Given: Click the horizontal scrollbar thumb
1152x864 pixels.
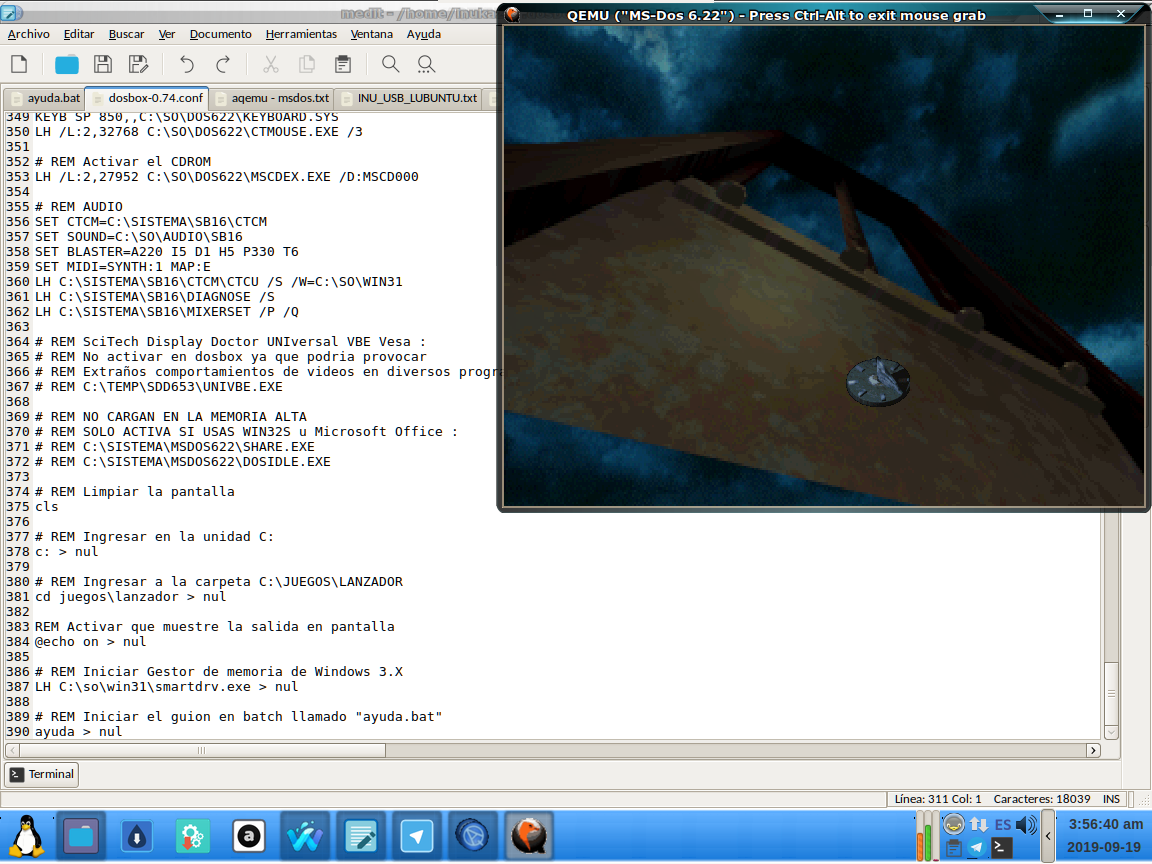Looking at the screenshot, I should [202, 750].
